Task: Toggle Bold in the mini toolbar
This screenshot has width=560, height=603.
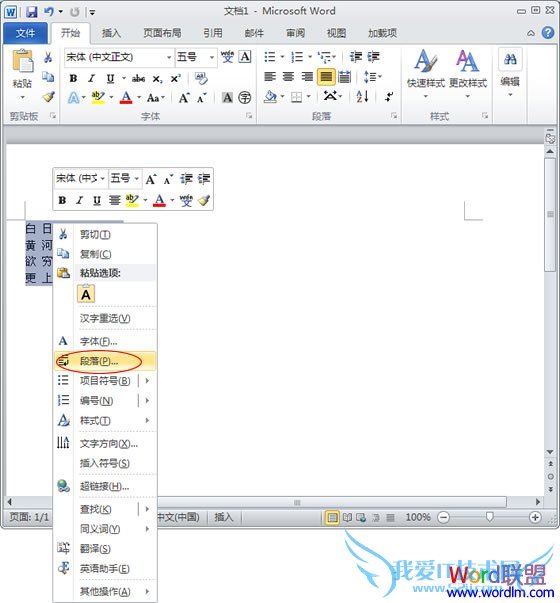Action: pos(62,200)
